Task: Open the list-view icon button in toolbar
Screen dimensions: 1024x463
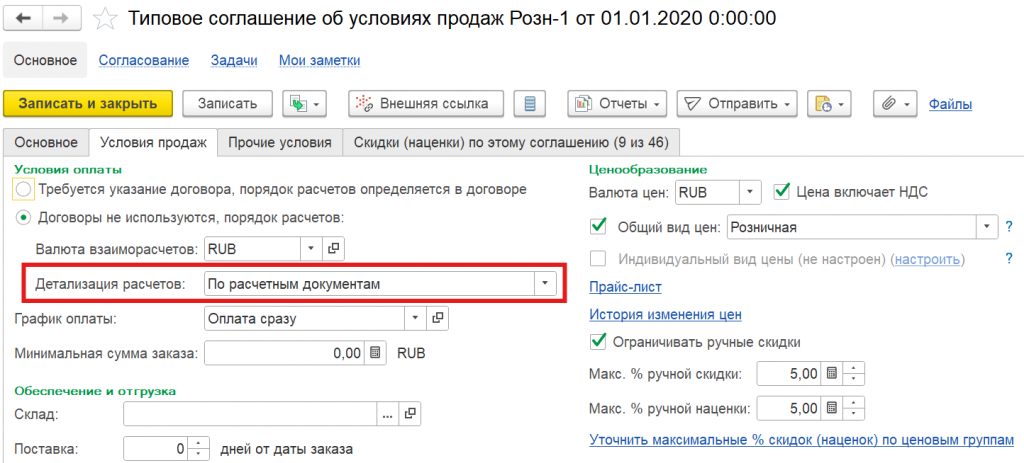Action: [529, 104]
